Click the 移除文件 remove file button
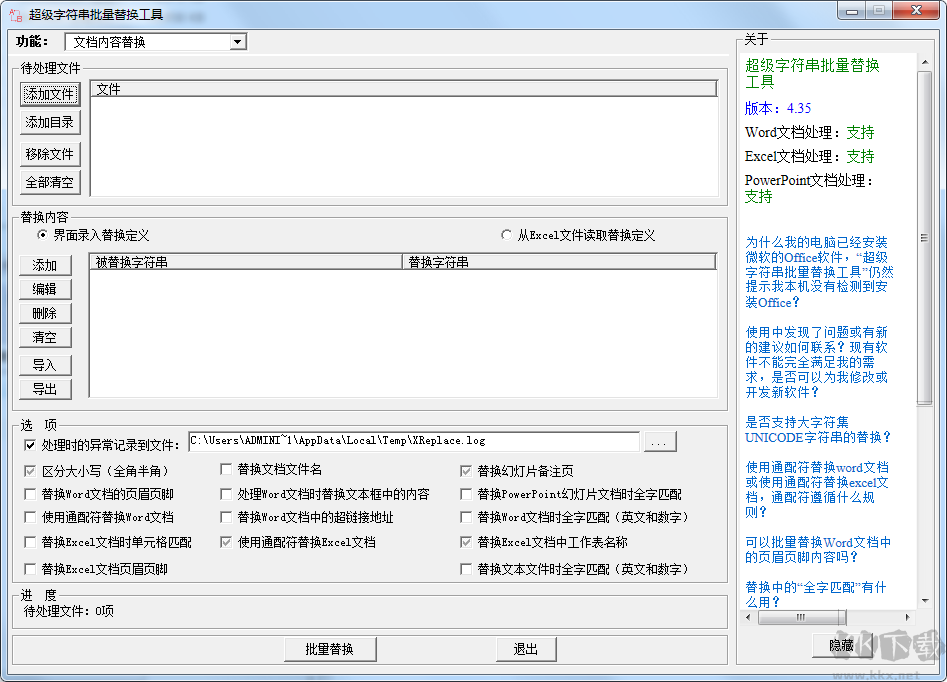Image resolution: width=947 pixels, height=682 pixels. coord(49,155)
